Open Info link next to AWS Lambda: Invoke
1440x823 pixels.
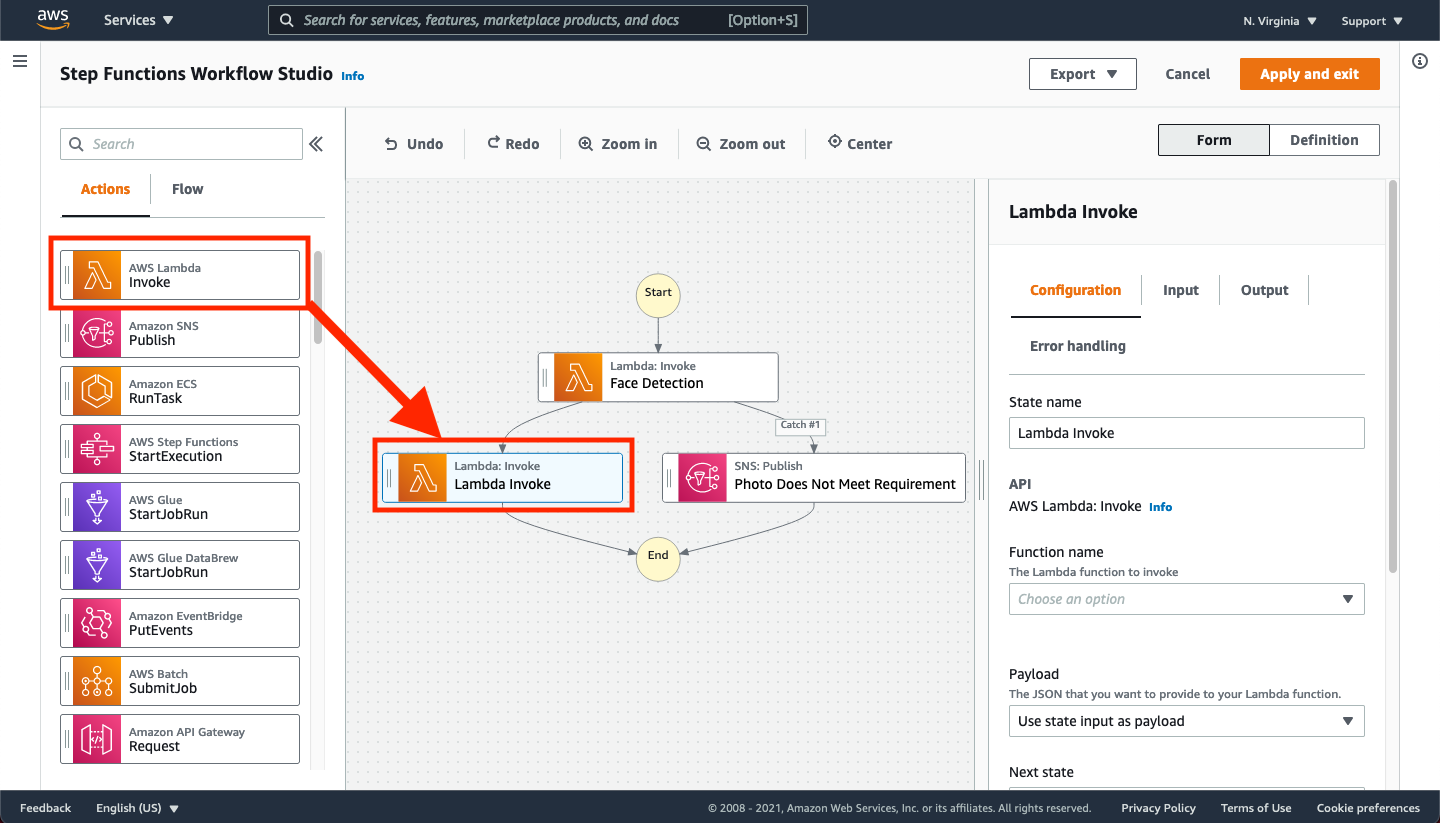(1161, 507)
